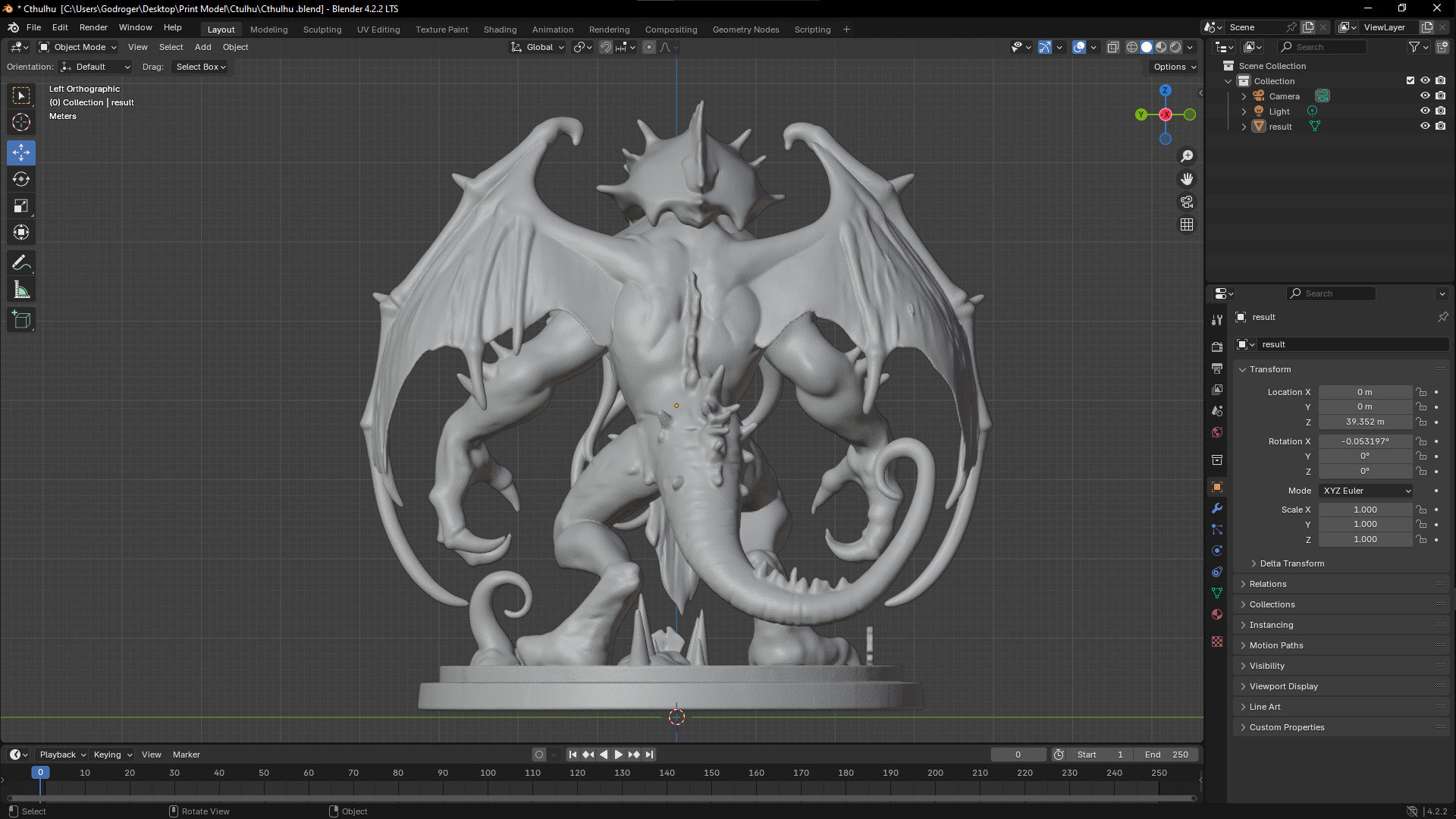The image size is (1456, 819).
Task: Select the Select Box tool
Action: pyautogui.click(x=21, y=96)
